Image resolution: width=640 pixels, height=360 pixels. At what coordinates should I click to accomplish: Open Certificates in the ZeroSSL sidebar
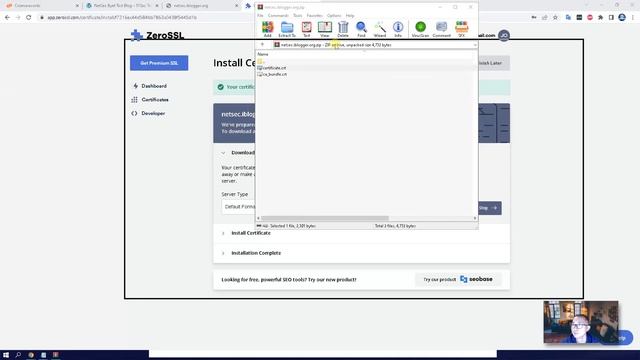[x=150, y=100]
